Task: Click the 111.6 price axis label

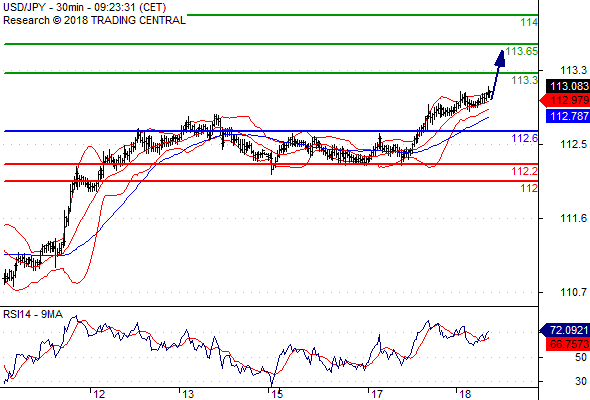Action: click(573, 218)
